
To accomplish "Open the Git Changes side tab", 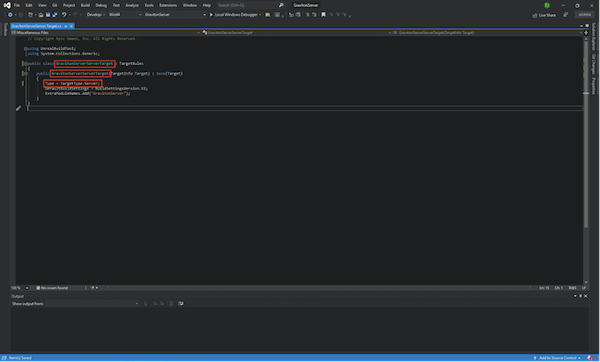I will [593, 64].
